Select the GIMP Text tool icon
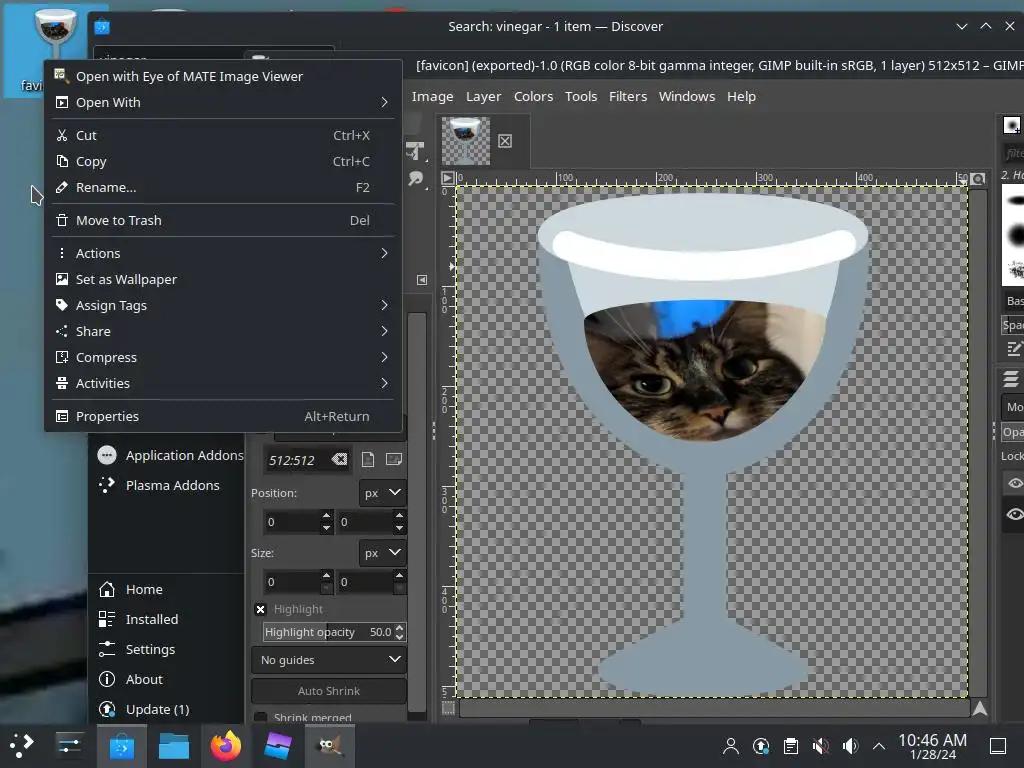This screenshot has height=768, width=1024. click(x=415, y=151)
